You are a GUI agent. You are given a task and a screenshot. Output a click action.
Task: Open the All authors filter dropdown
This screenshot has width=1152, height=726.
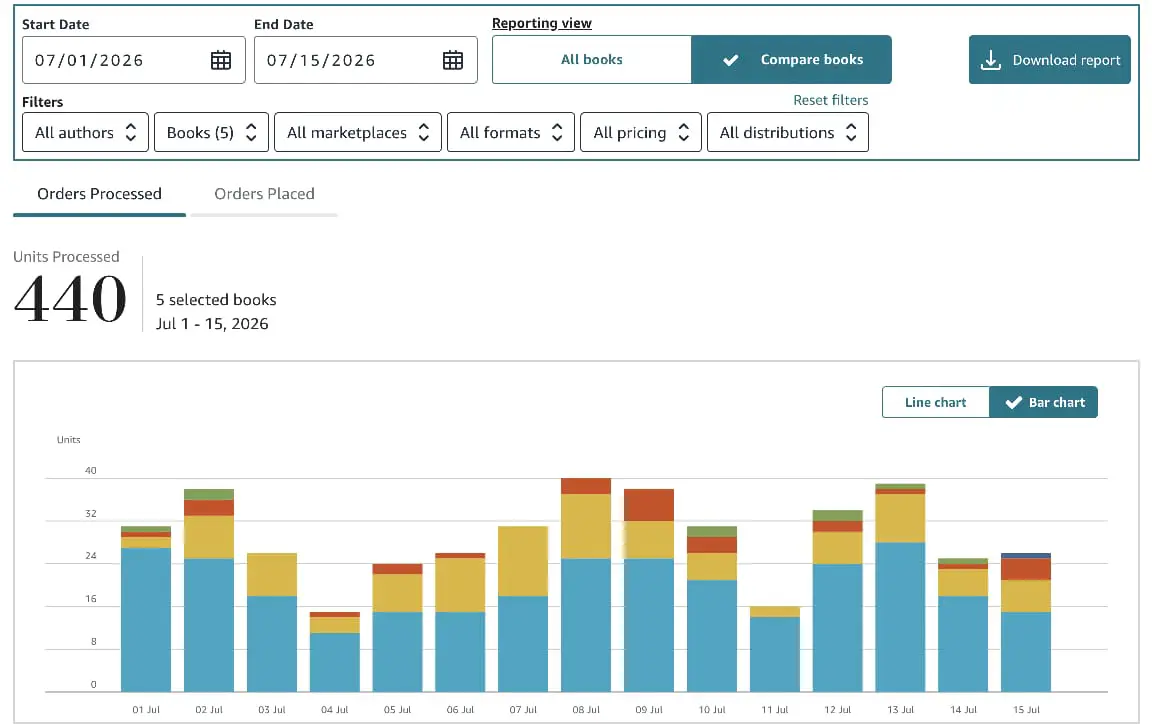85,132
